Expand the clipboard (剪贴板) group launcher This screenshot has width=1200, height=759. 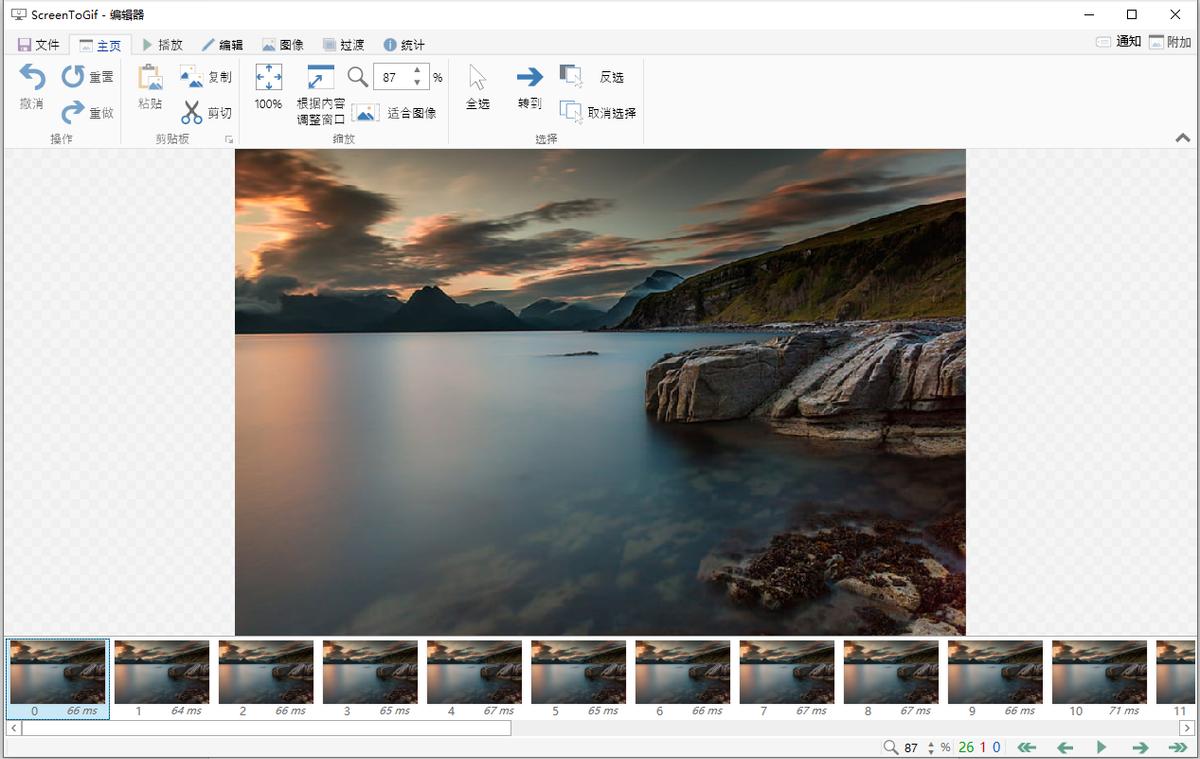tap(228, 140)
